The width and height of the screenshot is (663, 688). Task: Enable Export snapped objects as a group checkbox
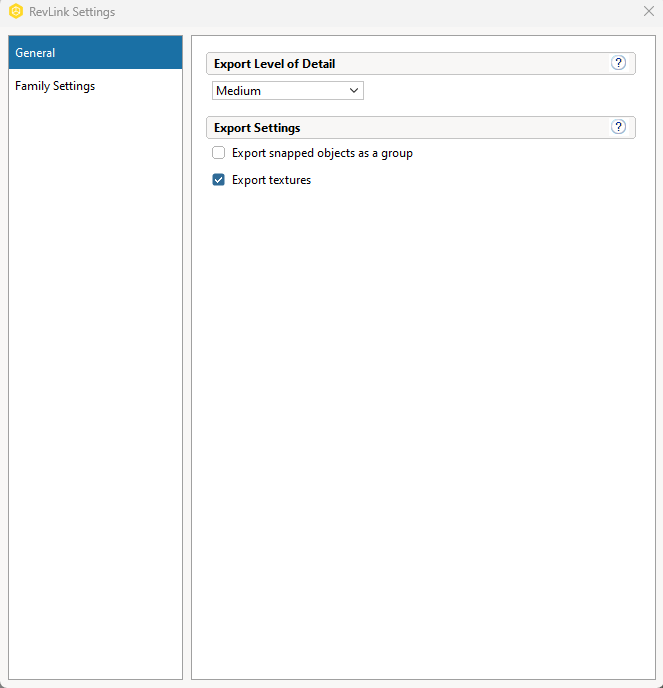coord(219,153)
